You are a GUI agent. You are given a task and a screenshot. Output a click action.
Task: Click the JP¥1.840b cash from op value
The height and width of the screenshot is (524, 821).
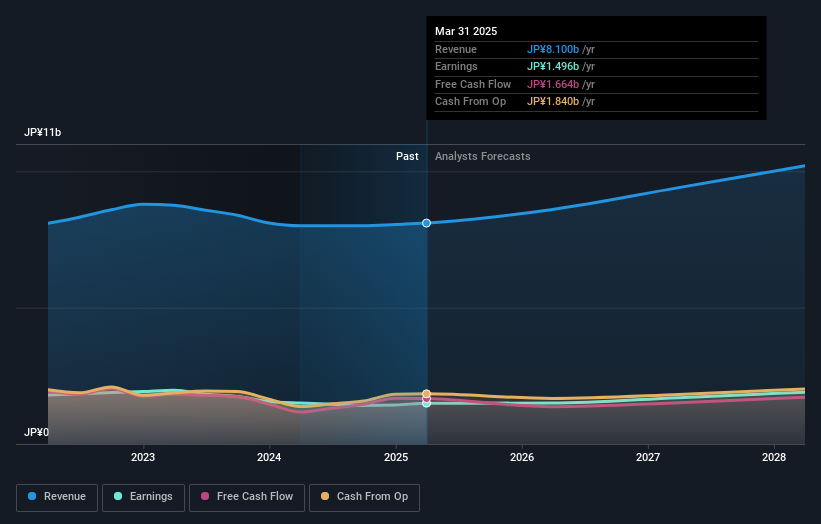tap(553, 102)
